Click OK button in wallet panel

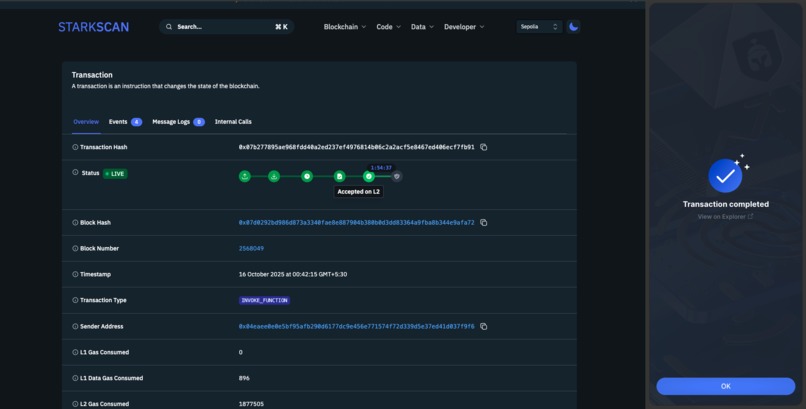click(725, 386)
